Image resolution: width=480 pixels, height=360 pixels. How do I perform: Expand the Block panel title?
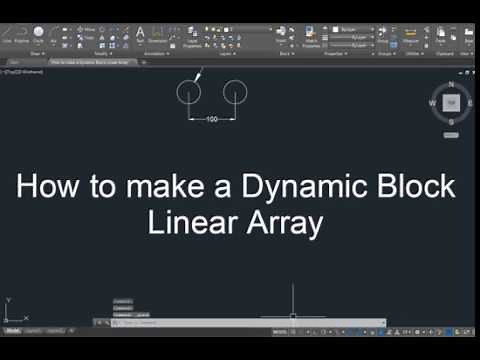click(286, 53)
